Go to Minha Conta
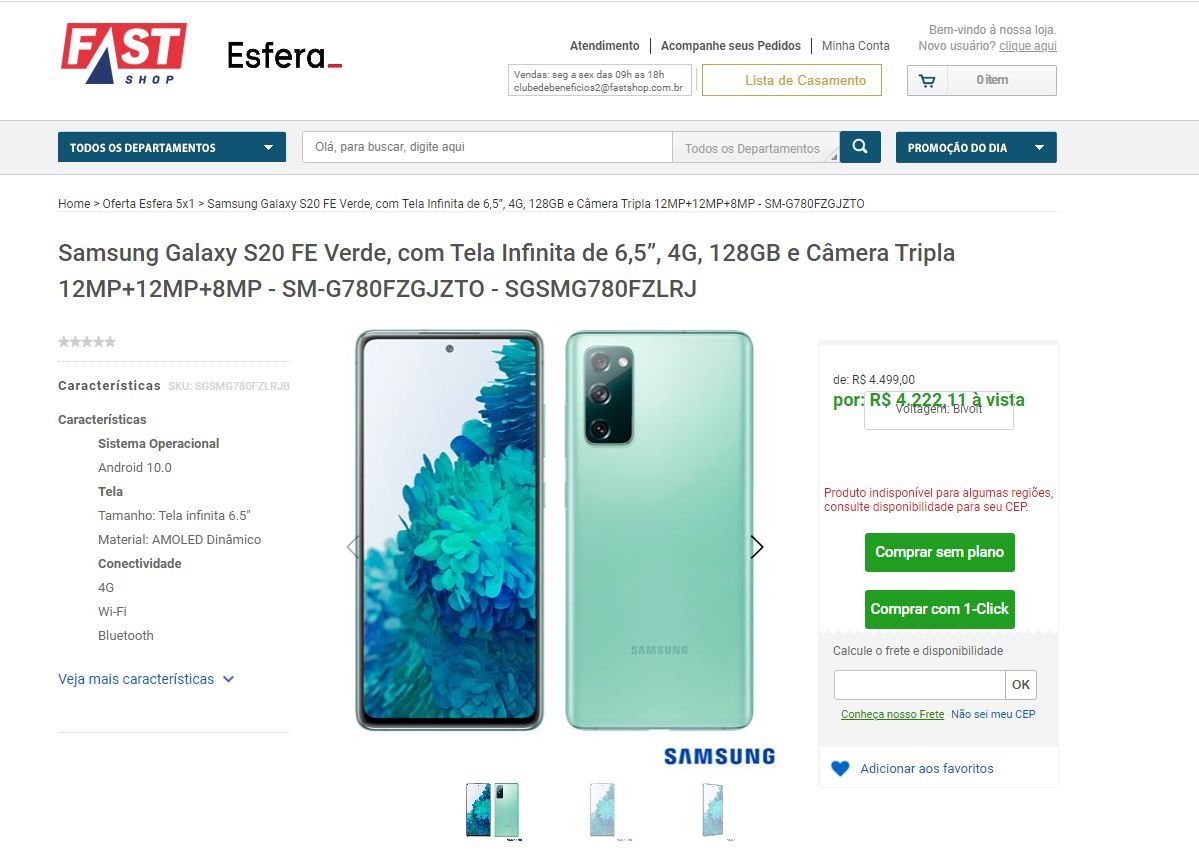 click(855, 46)
